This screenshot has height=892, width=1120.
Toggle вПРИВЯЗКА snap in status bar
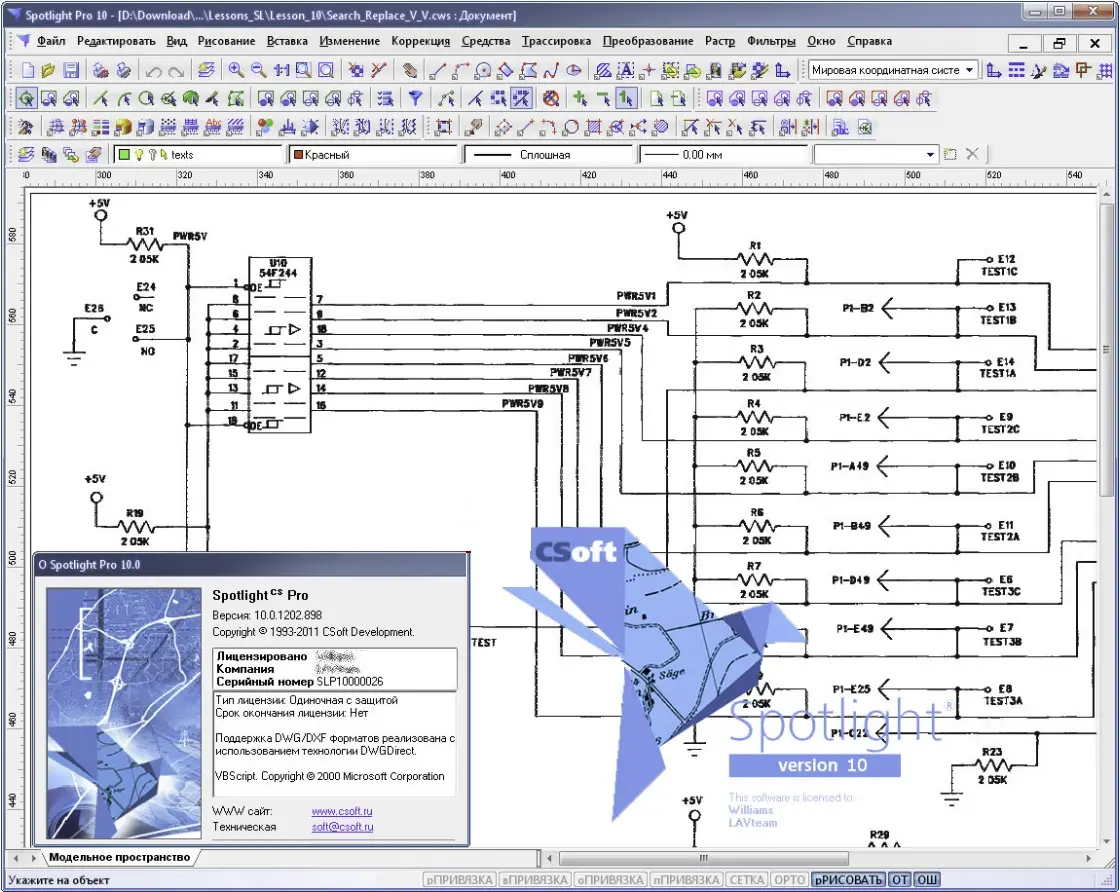pyautogui.click(x=535, y=880)
